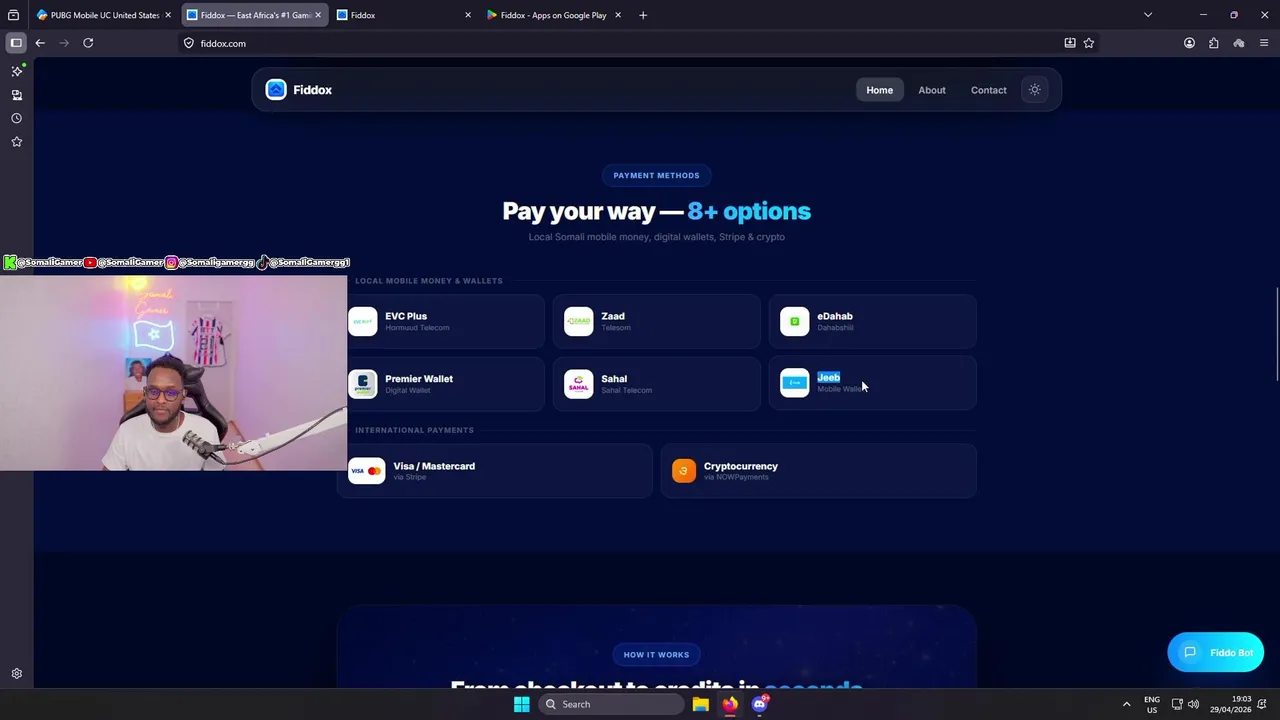
Task: Reload the current page
Action: (x=88, y=43)
